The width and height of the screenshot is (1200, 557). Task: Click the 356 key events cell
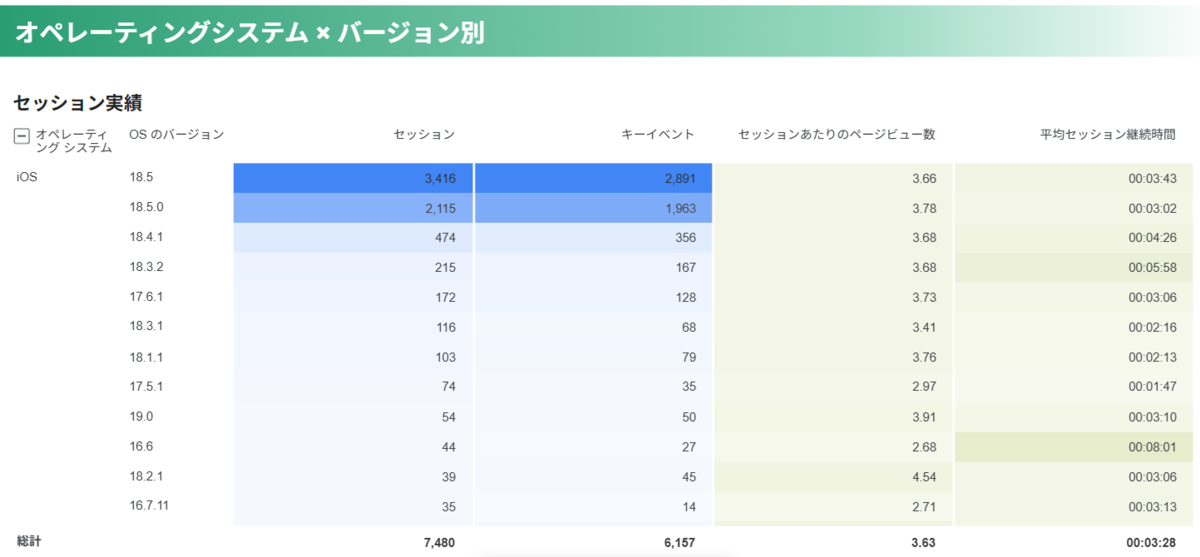point(593,238)
